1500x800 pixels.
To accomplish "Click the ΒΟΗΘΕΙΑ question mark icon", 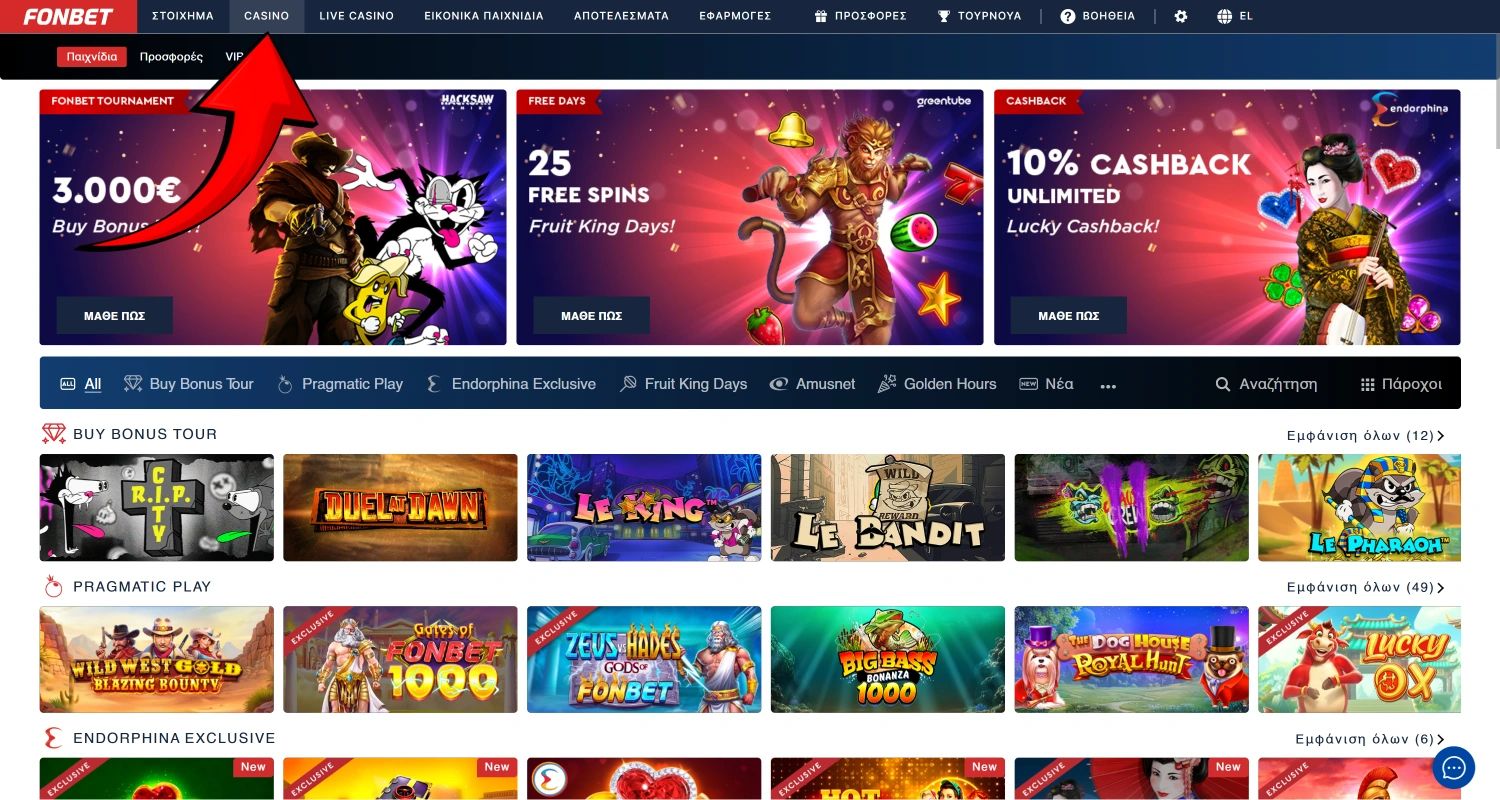I will coord(1068,16).
